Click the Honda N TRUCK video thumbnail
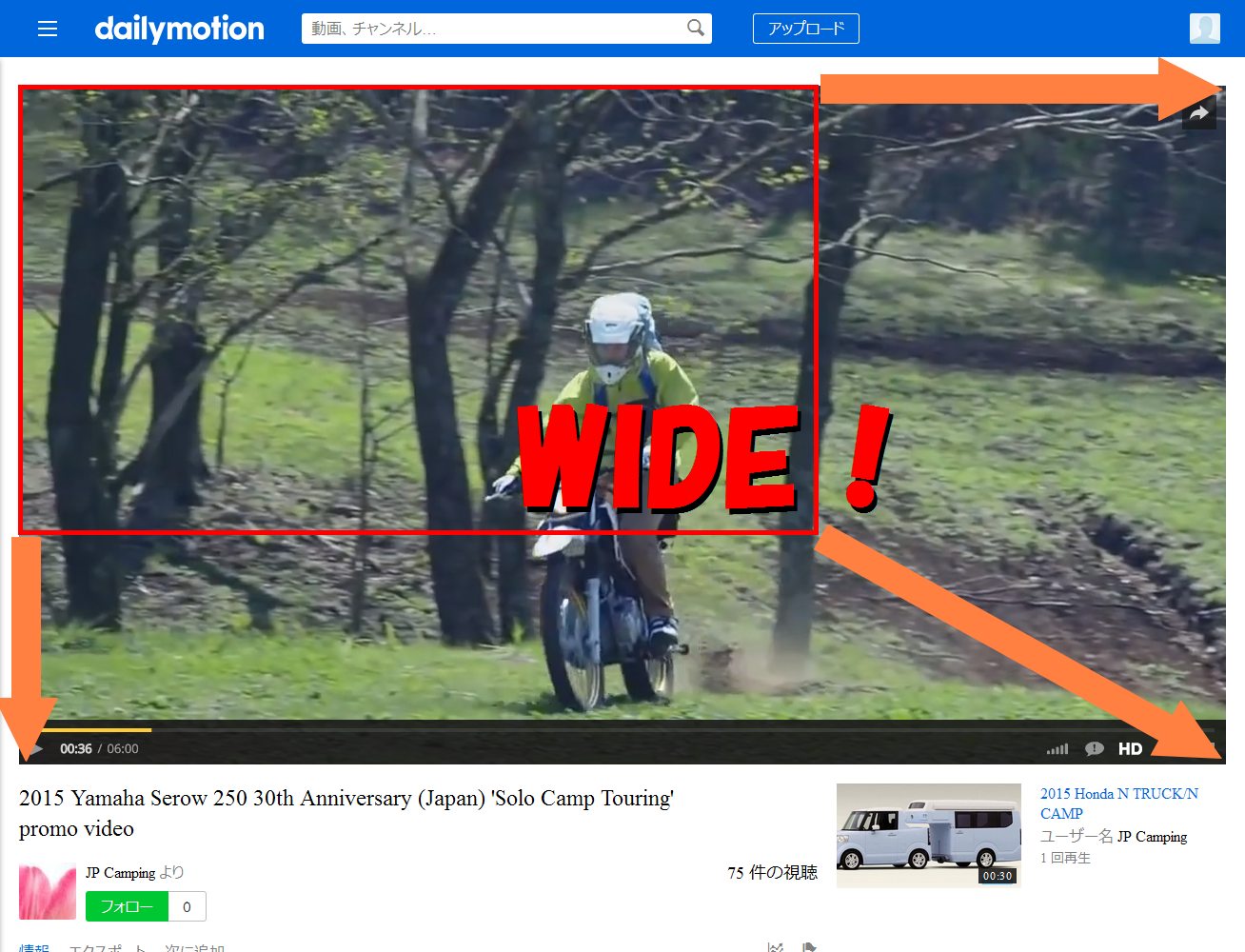 point(930,835)
